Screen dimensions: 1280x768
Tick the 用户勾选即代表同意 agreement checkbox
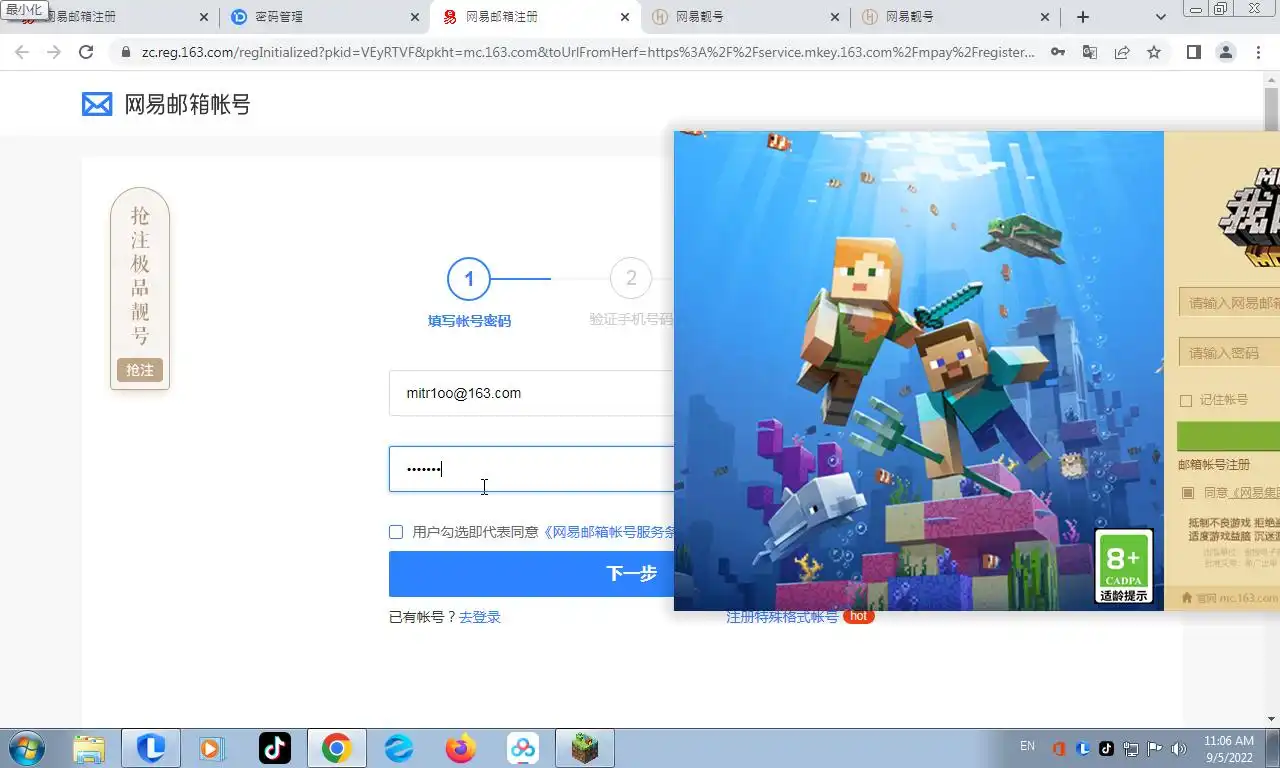(396, 532)
